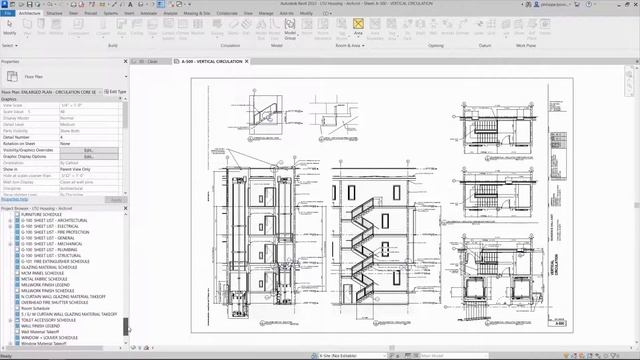Click Save in the quick access toolbar
The width and height of the screenshot is (640, 360).
pos(29,4)
